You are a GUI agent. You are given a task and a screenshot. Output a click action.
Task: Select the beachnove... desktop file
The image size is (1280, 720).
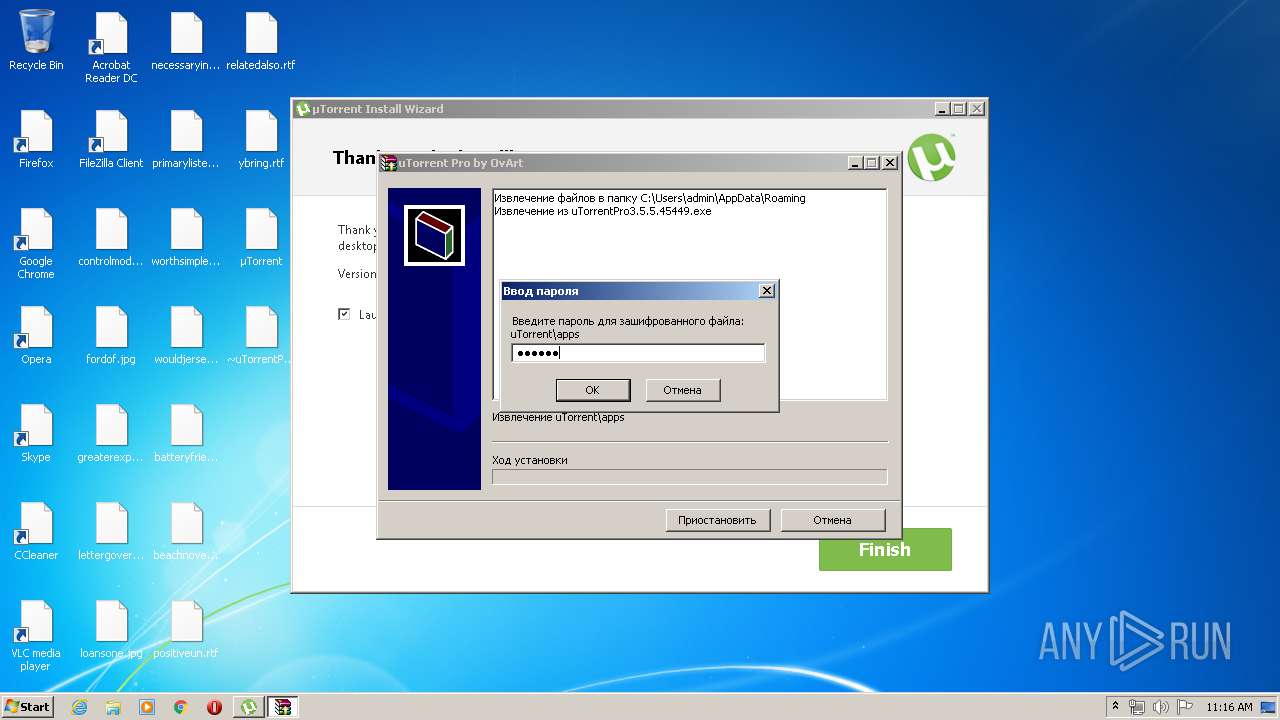click(x=186, y=530)
